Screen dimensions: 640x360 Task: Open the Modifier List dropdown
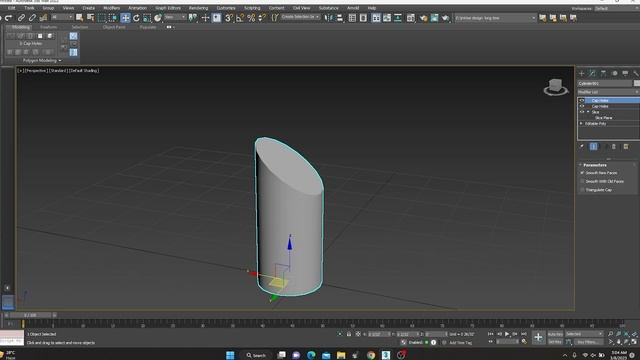[x=608, y=92]
